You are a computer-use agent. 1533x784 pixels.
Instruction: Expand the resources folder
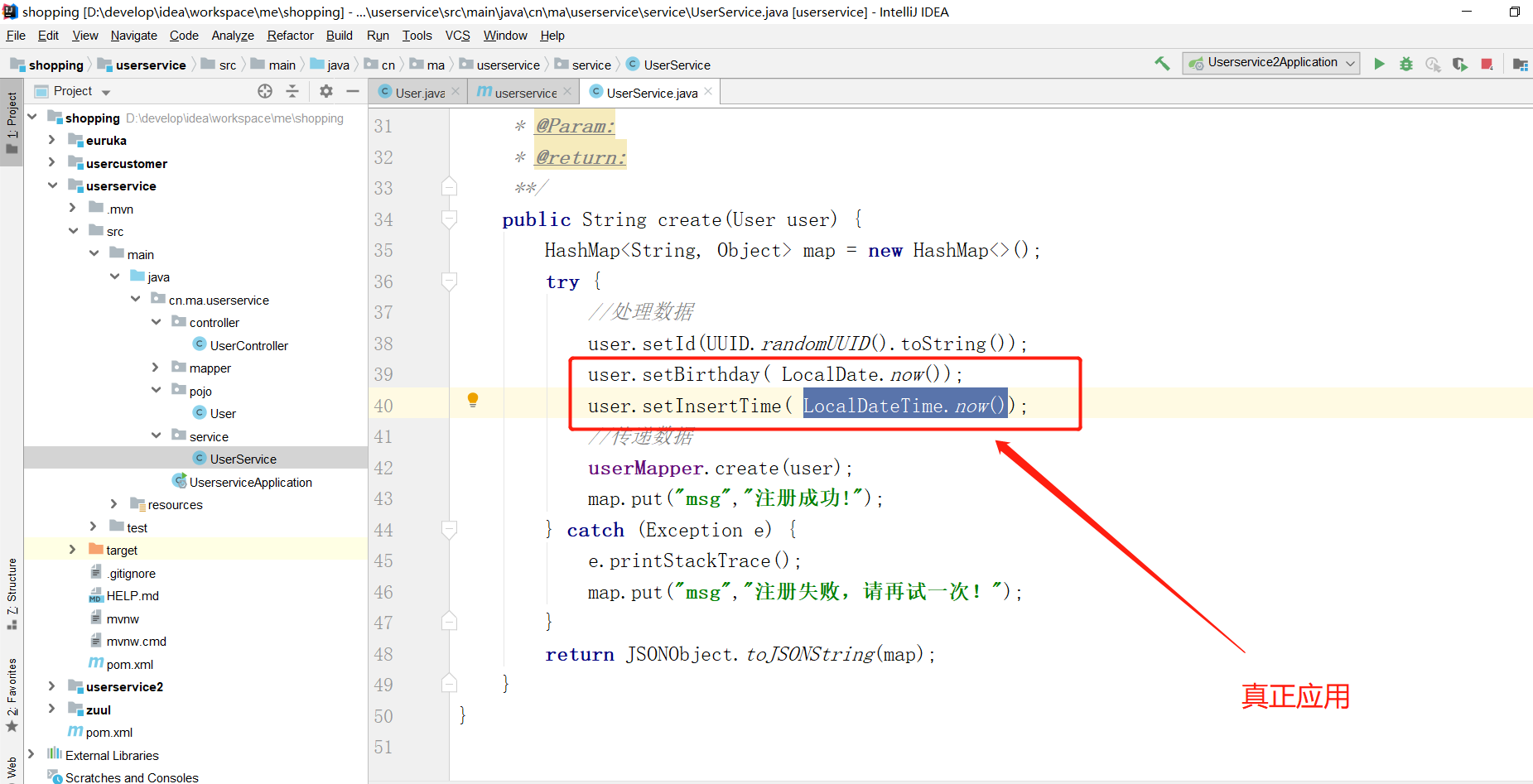pos(113,503)
